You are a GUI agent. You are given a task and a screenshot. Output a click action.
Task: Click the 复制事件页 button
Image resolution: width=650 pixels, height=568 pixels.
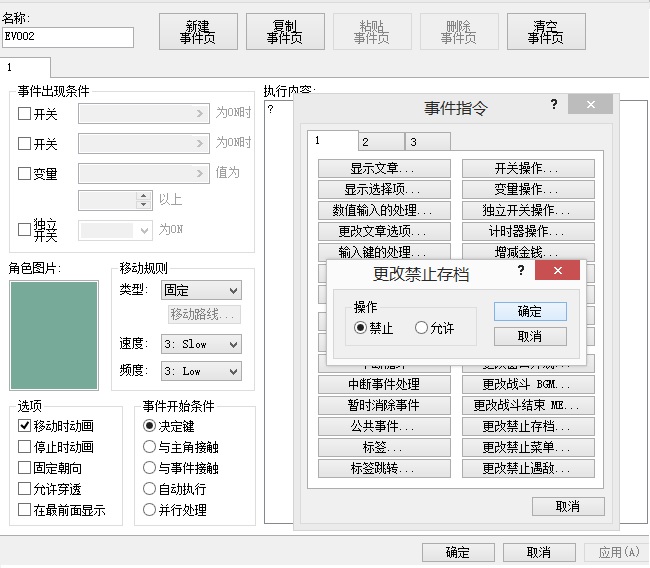(x=285, y=32)
